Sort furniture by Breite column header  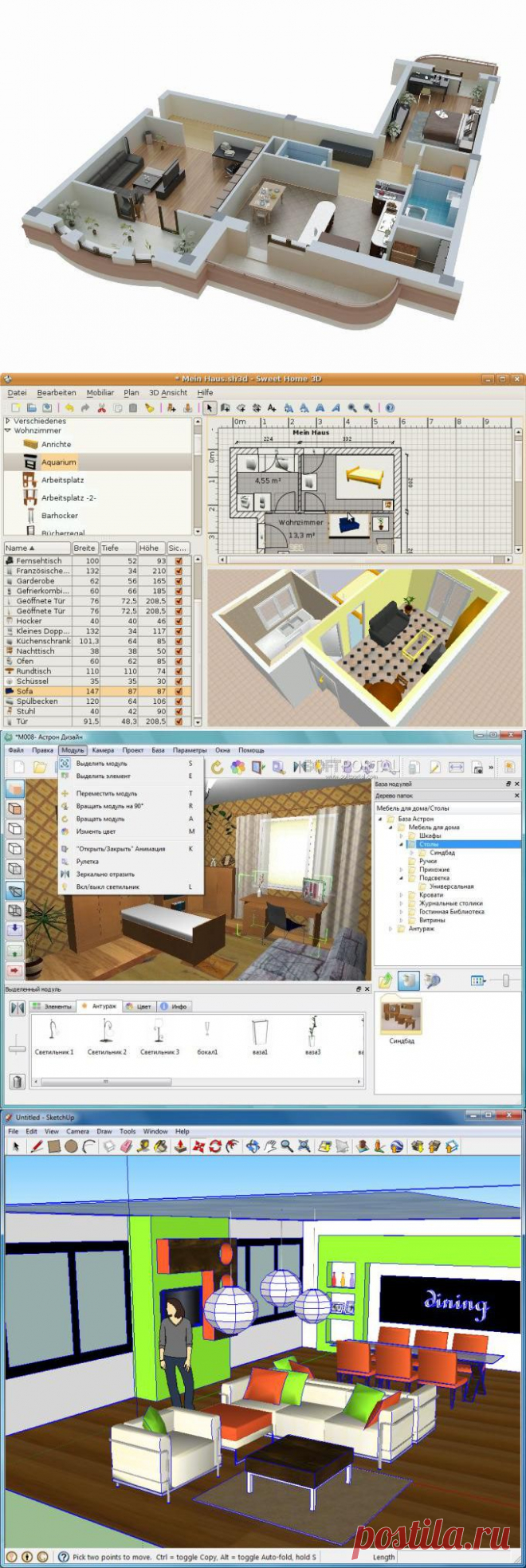pyautogui.click(x=84, y=548)
